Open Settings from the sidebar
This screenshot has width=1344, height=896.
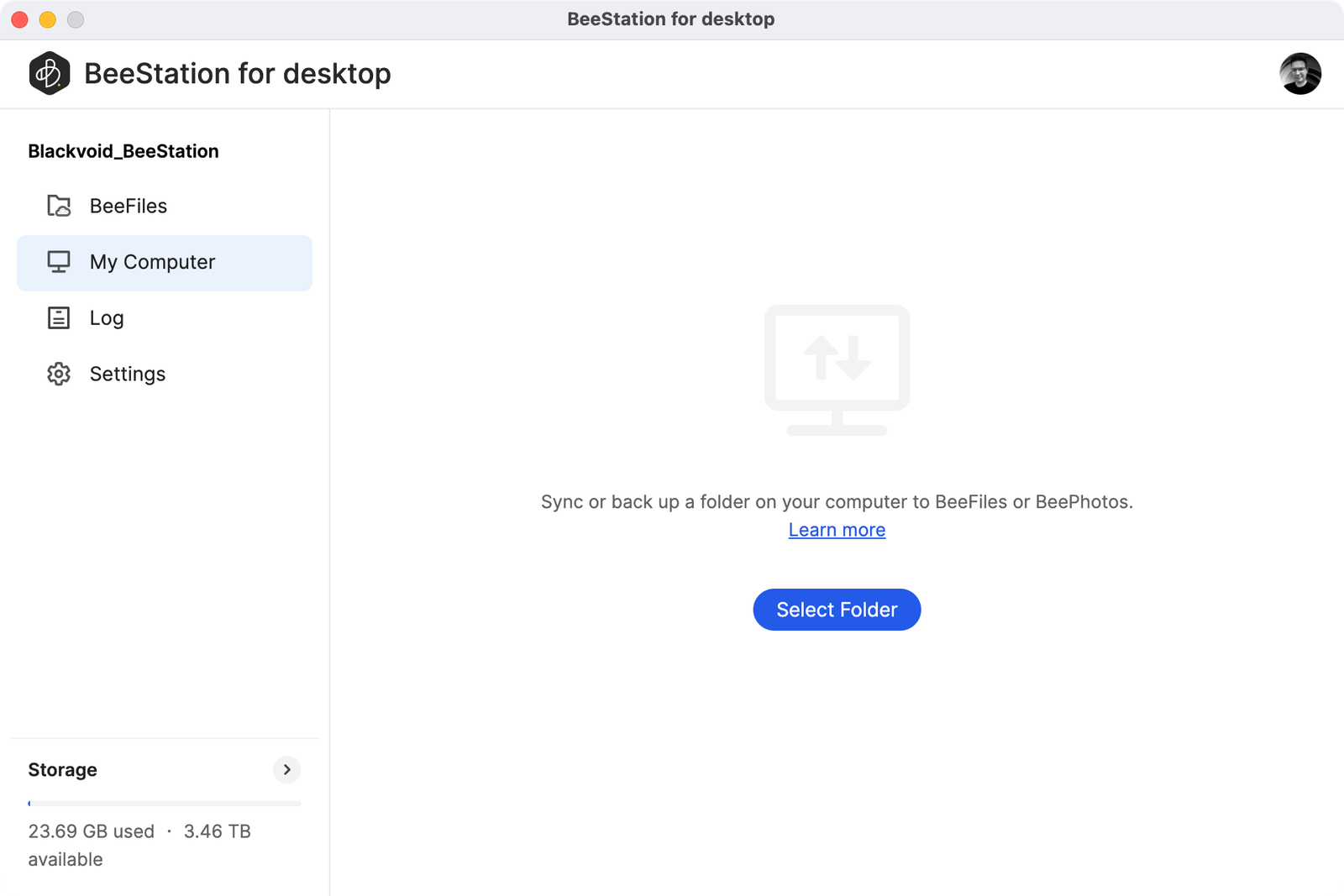[165, 374]
